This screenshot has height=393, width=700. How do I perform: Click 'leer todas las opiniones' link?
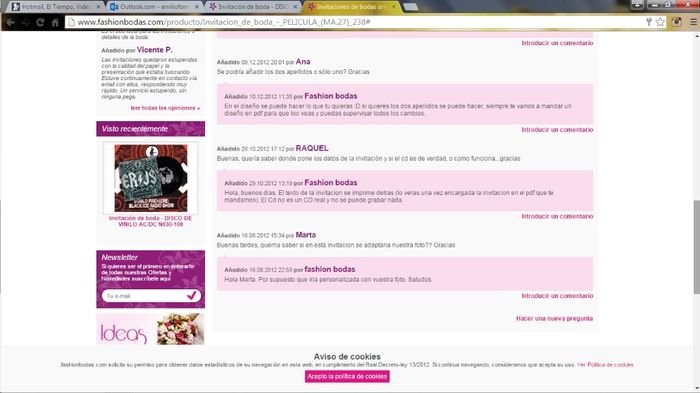[x=165, y=108]
